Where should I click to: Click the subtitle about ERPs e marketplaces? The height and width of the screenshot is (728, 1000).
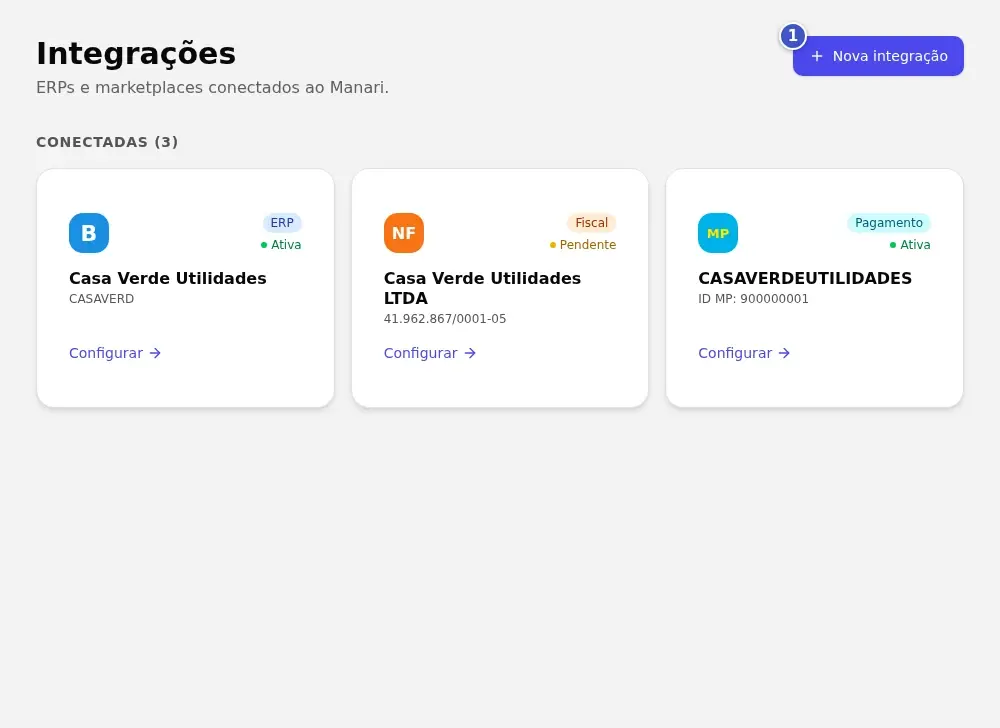212,87
